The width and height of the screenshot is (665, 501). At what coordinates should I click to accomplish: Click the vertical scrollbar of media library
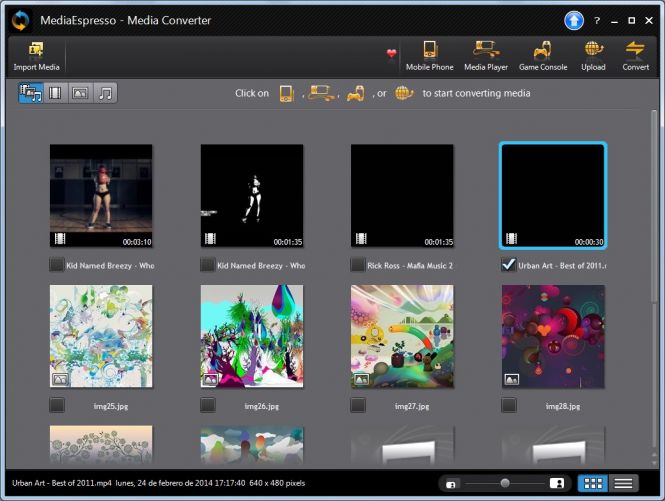pyautogui.click(x=654, y=206)
